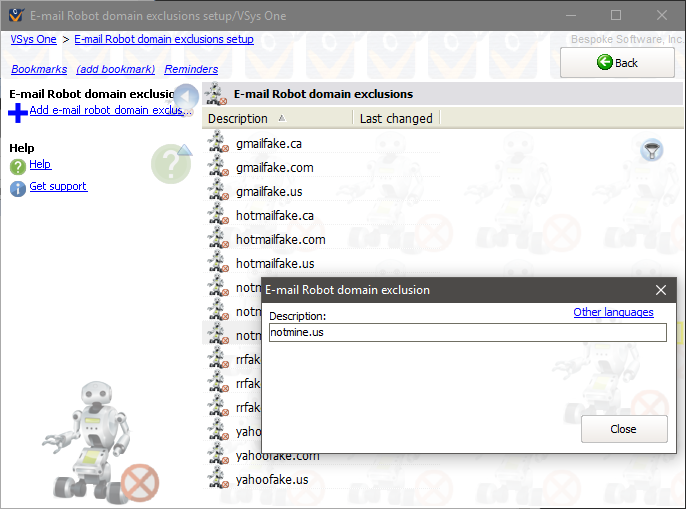Close the domain exclusion dialog with X
Viewport: 686px width, 509px height.
click(660, 290)
